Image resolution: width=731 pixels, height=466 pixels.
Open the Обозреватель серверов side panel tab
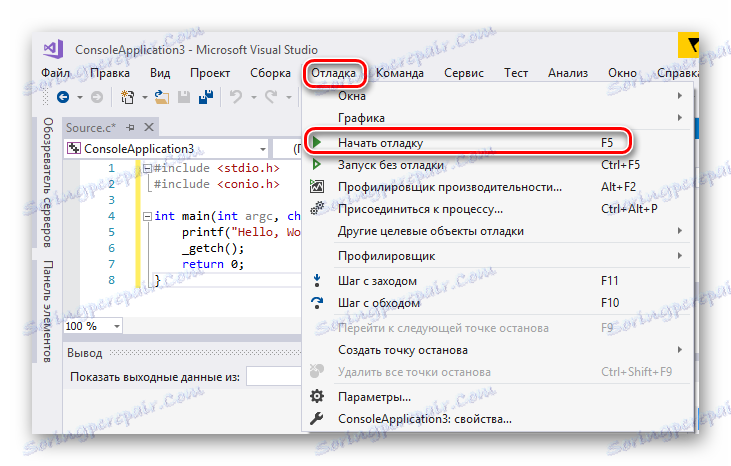[x=47, y=182]
